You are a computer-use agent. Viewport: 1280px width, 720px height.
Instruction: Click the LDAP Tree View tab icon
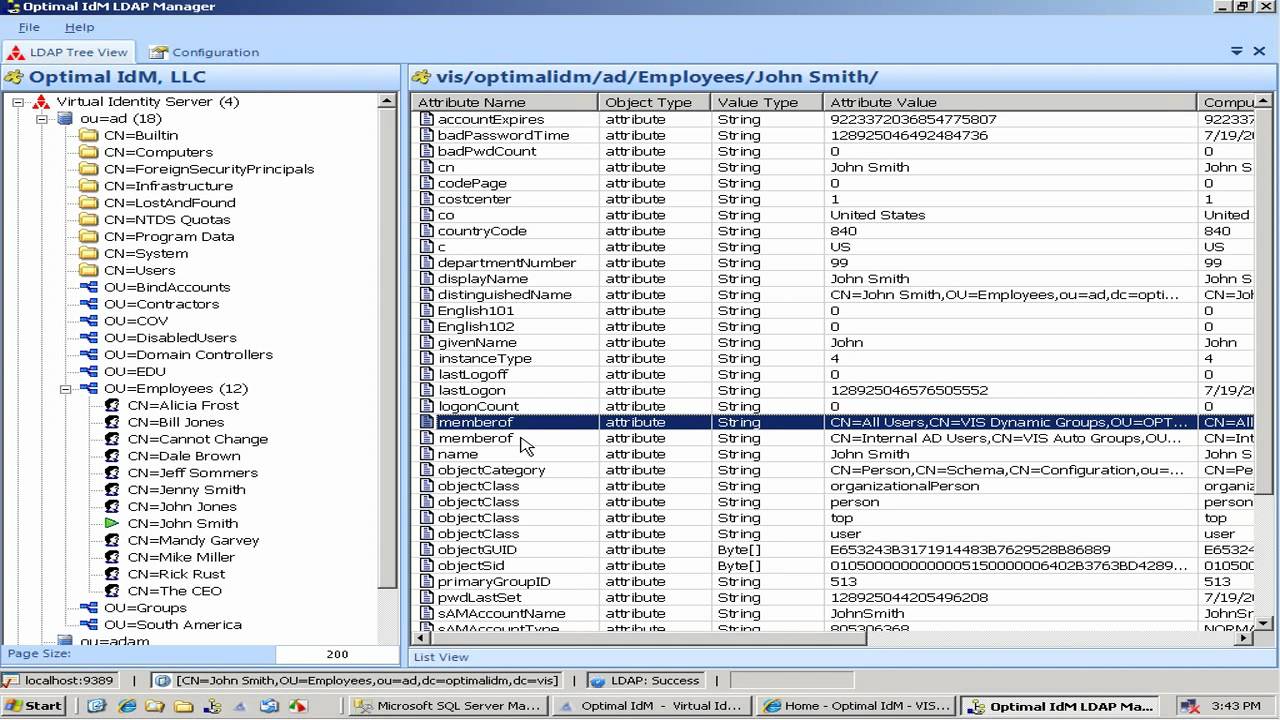(x=16, y=52)
